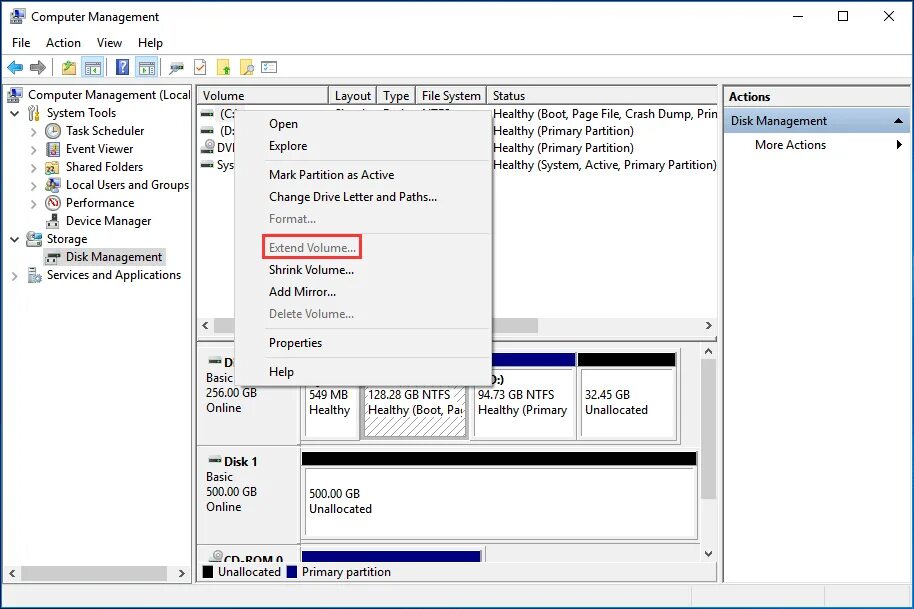Click the System Tools wrench icon
The height and width of the screenshot is (609, 914).
34,113
